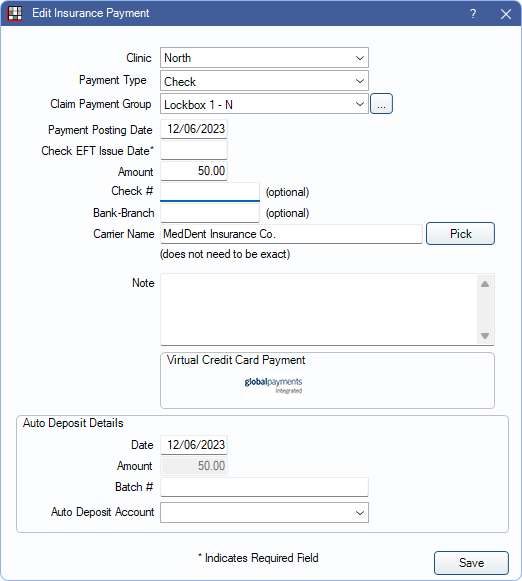Viewport: 522px width, 581px height.
Task: Click the globalpayments Integrated logo
Action: pyautogui.click(x=273, y=385)
